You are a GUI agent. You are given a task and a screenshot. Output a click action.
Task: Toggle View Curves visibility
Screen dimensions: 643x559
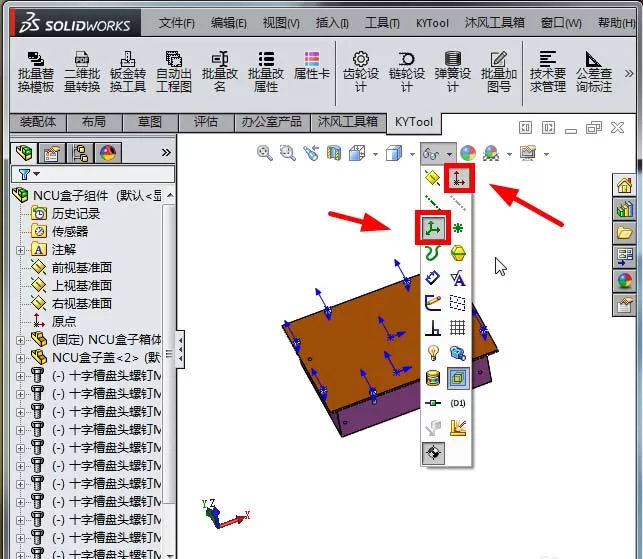432,253
